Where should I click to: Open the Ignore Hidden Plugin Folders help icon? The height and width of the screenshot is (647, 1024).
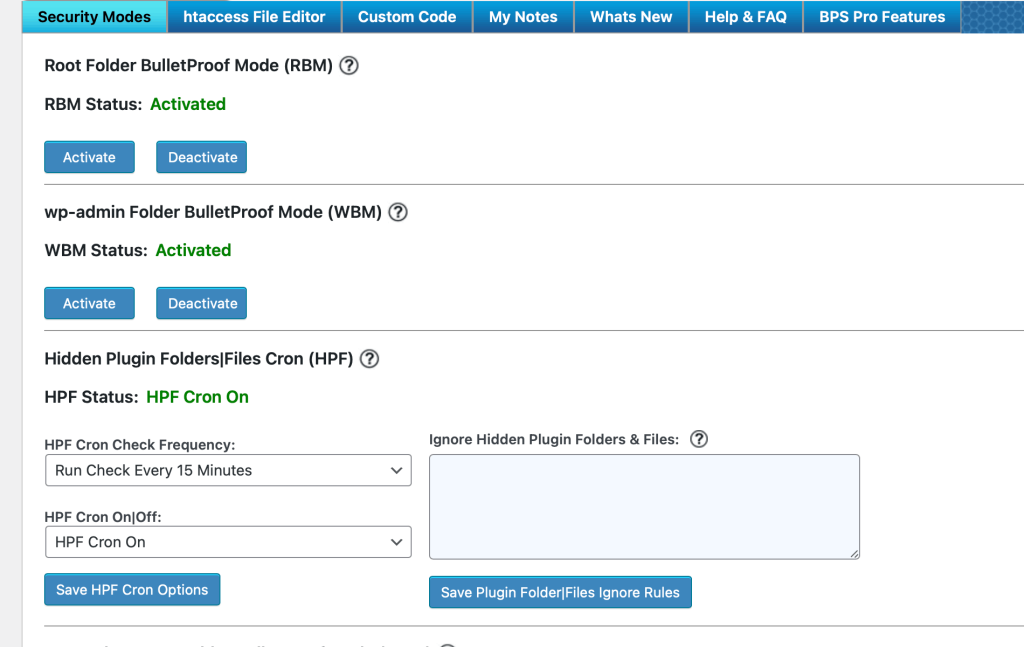(x=698, y=438)
